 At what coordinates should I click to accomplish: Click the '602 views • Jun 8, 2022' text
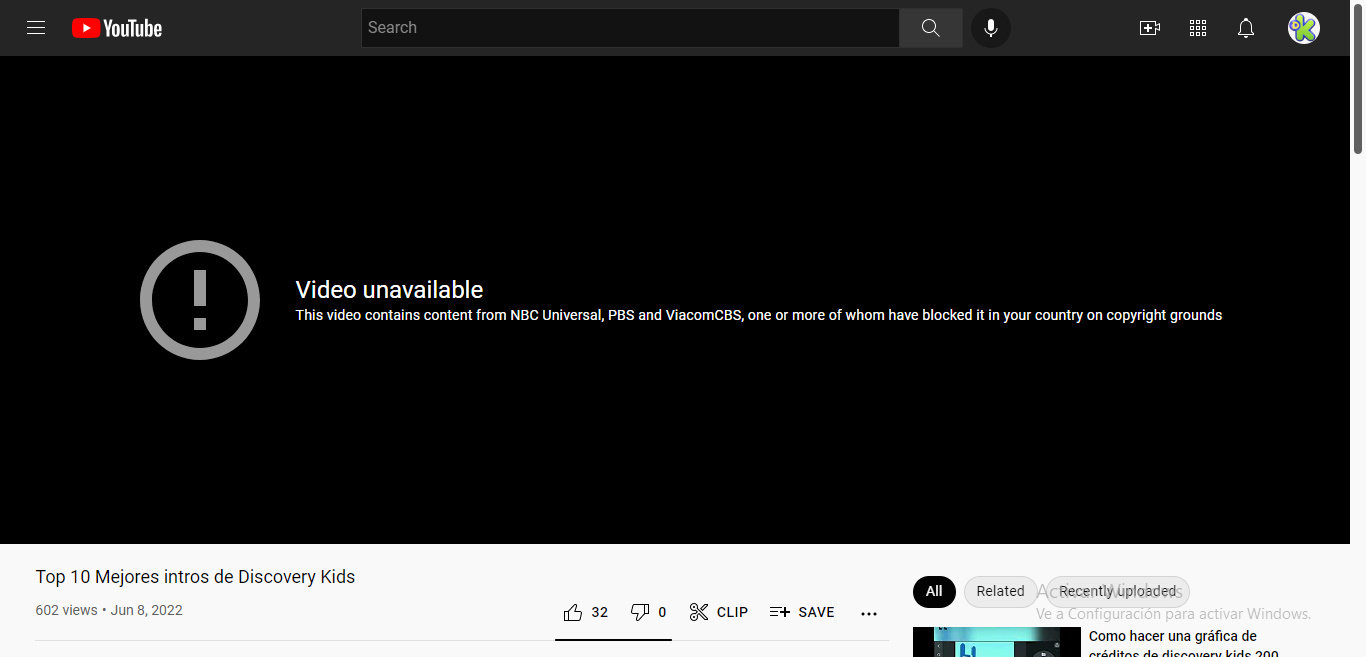point(109,610)
